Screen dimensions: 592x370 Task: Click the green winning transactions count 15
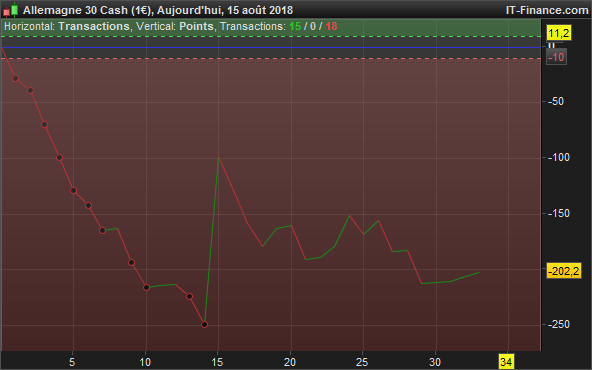295,26
